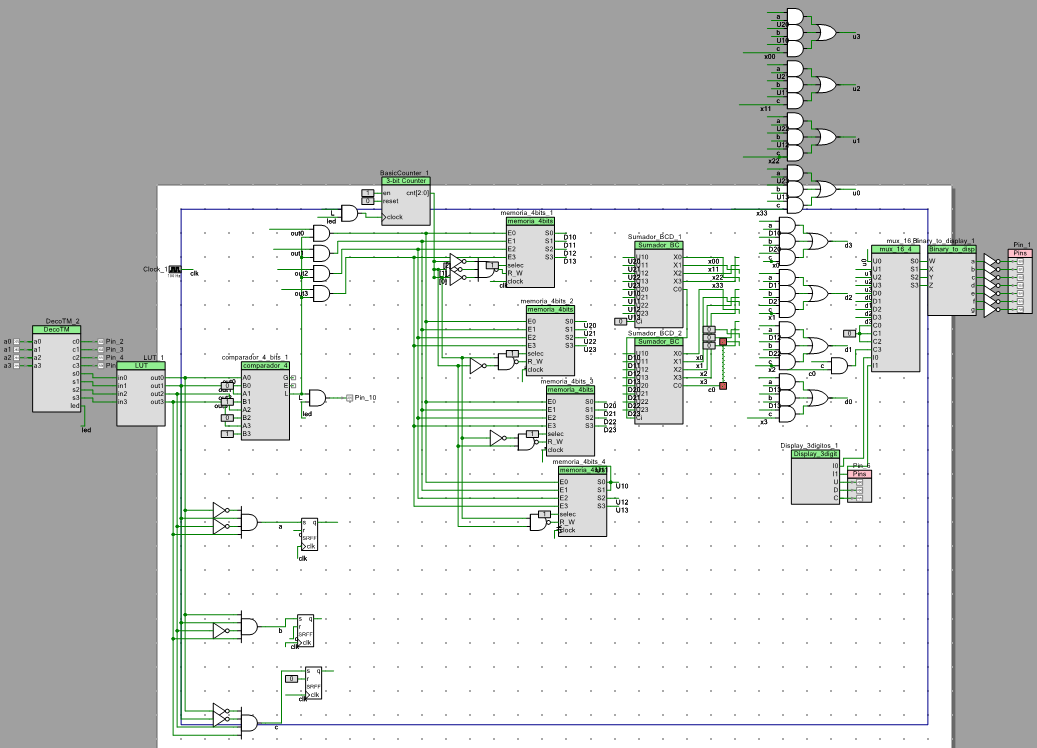The height and width of the screenshot is (748, 1037).
Task: Click the OR gate outputting u3
Action: (x=828, y=33)
